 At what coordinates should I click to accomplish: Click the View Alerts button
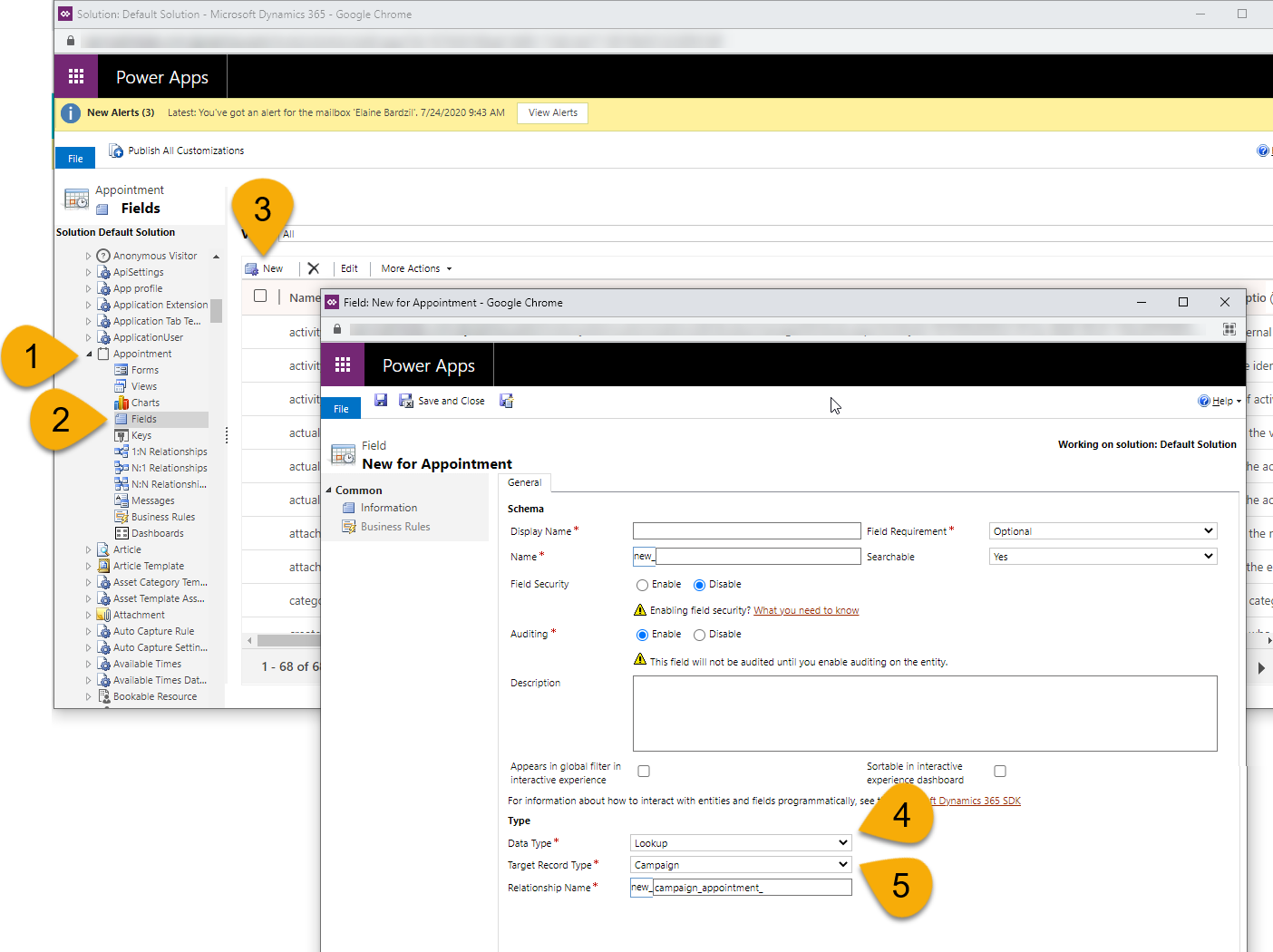click(x=553, y=112)
